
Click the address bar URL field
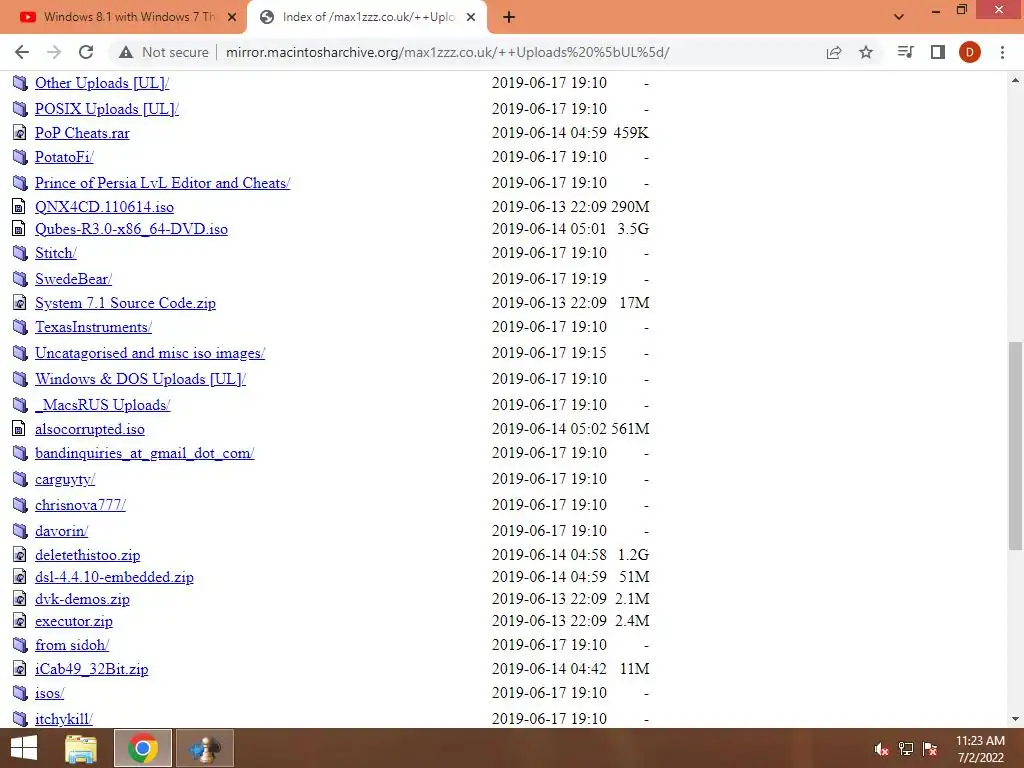[x=447, y=52]
